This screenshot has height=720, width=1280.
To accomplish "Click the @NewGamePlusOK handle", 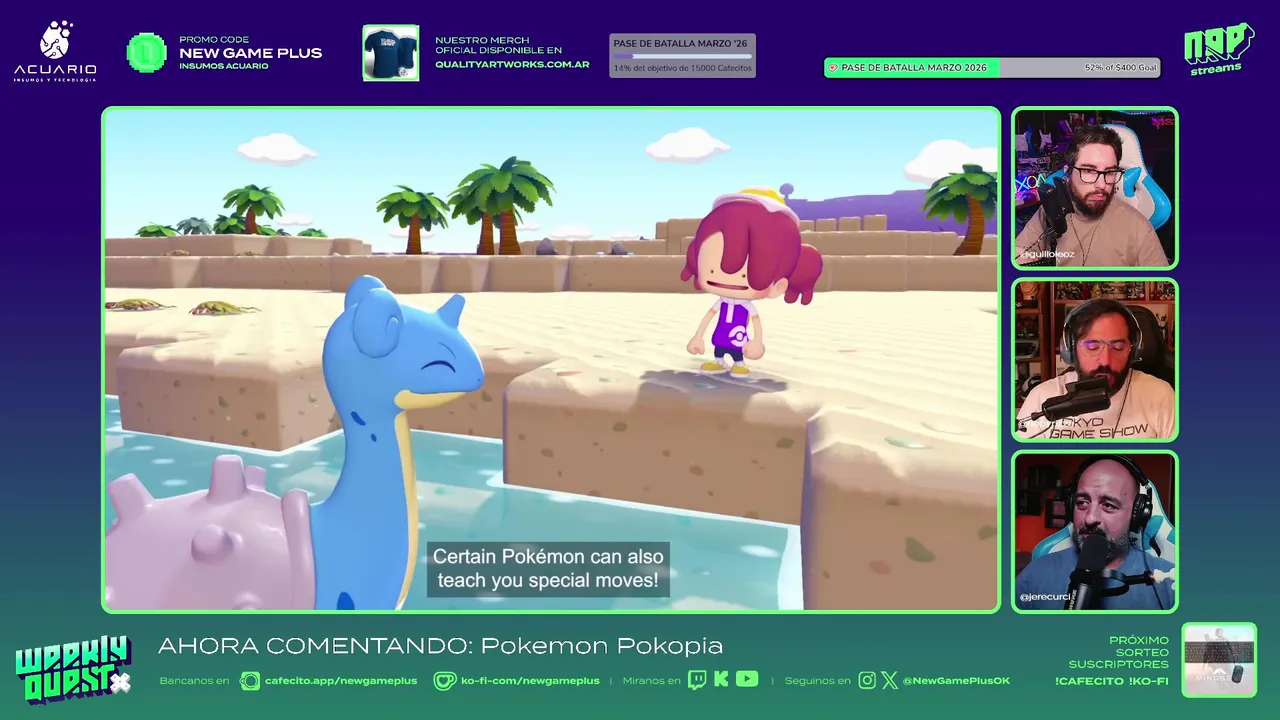I will [956, 681].
